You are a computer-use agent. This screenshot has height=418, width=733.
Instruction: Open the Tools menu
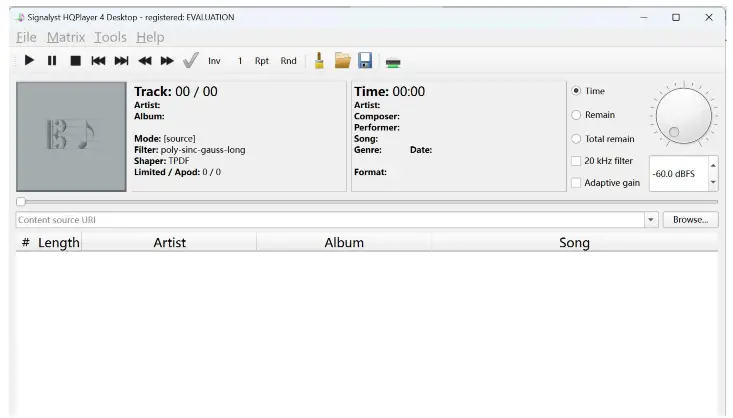[110, 37]
